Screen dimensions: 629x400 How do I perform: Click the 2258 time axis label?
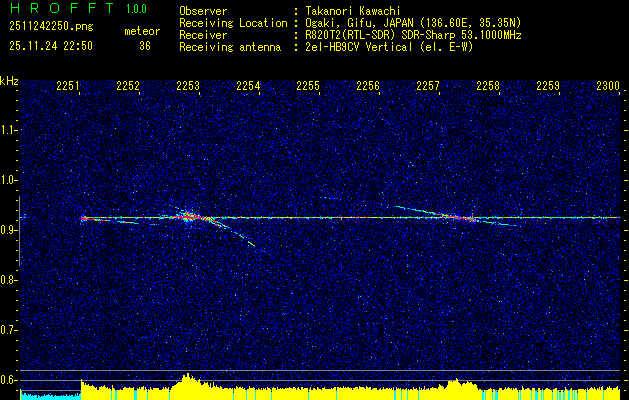click(x=488, y=85)
